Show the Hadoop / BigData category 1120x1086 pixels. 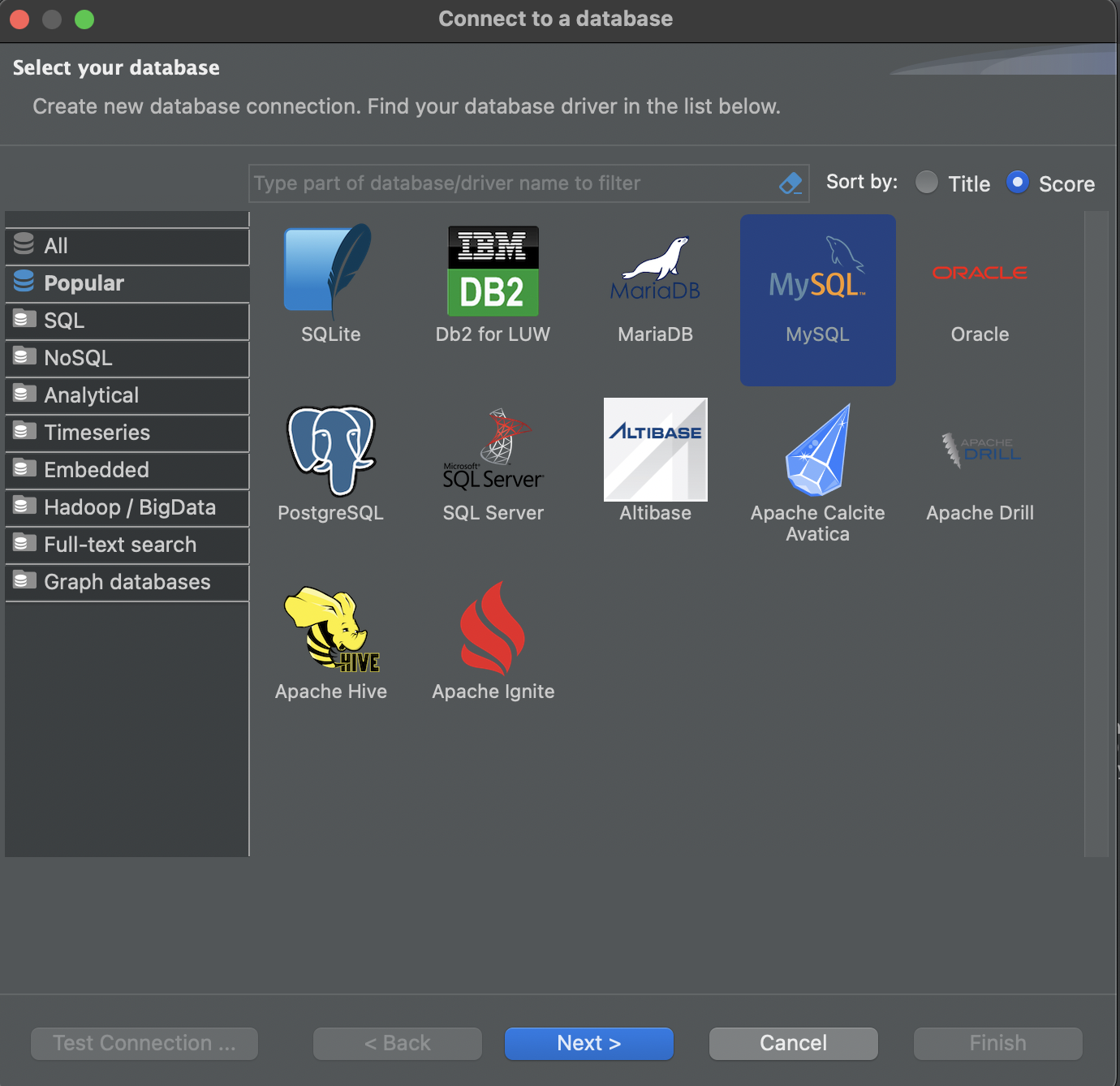point(127,507)
